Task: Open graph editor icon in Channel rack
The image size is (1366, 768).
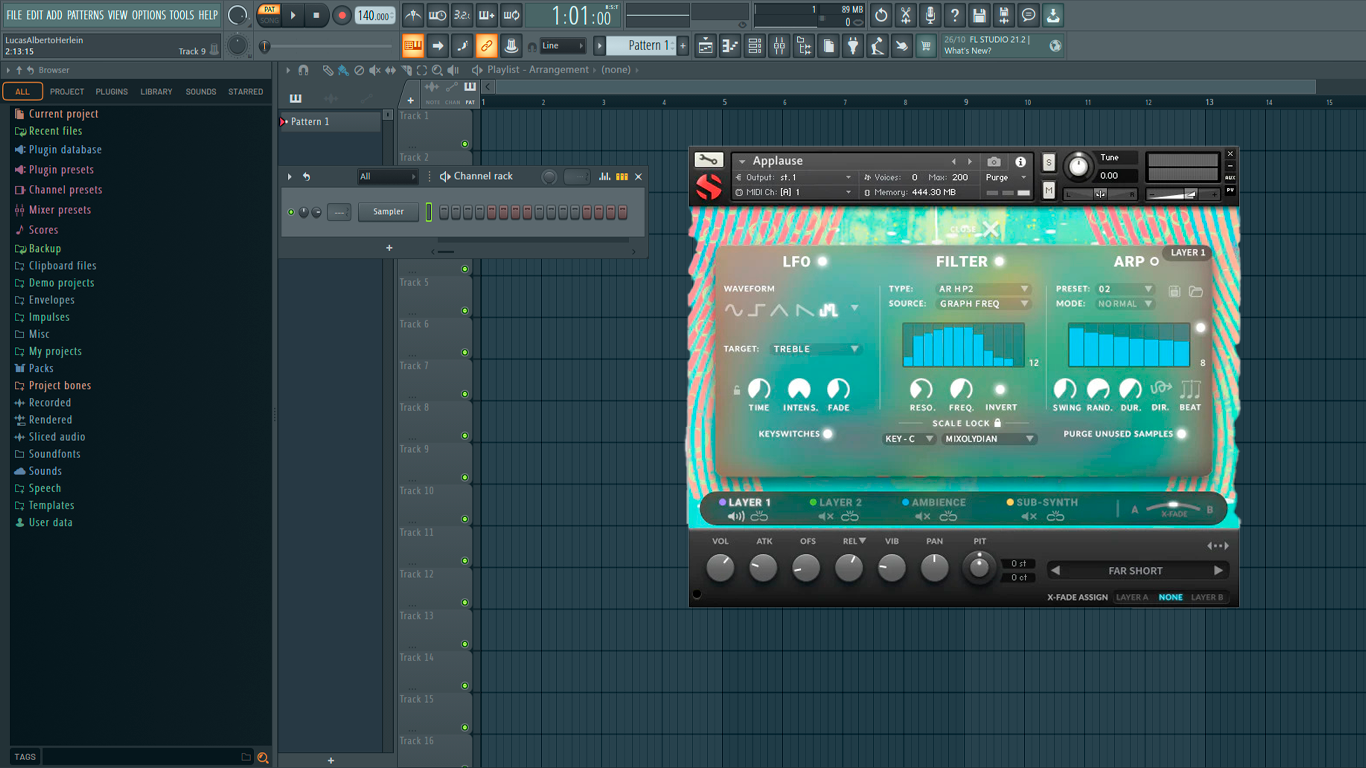Action: [x=604, y=177]
